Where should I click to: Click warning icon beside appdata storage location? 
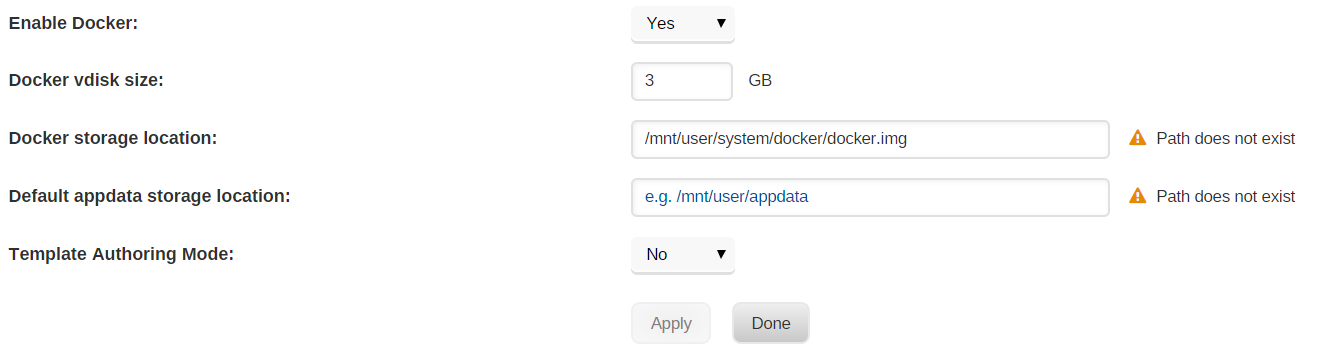tap(1137, 196)
